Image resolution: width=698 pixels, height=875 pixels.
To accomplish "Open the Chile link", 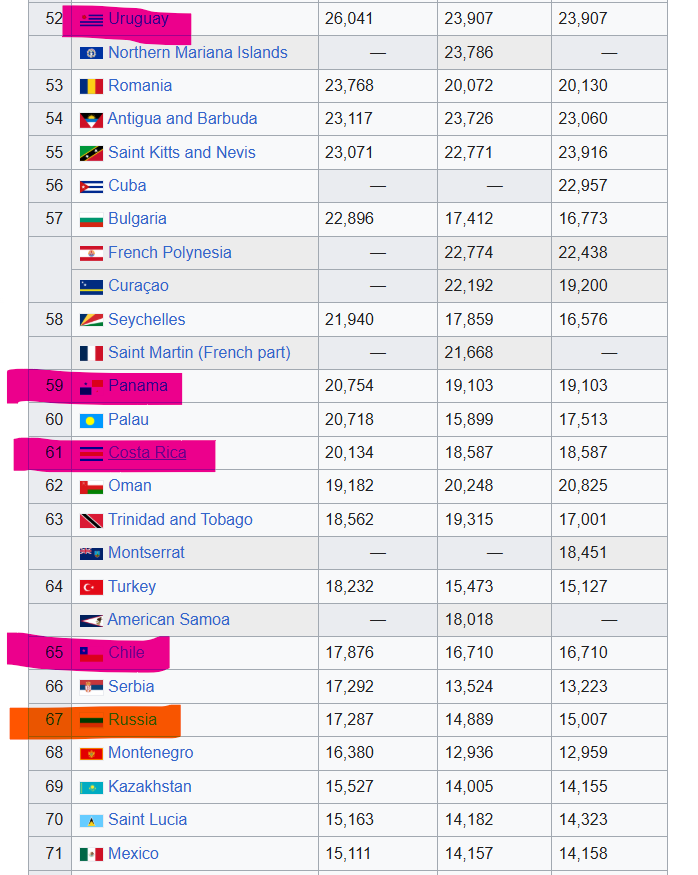I will click(x=126, y=653).
